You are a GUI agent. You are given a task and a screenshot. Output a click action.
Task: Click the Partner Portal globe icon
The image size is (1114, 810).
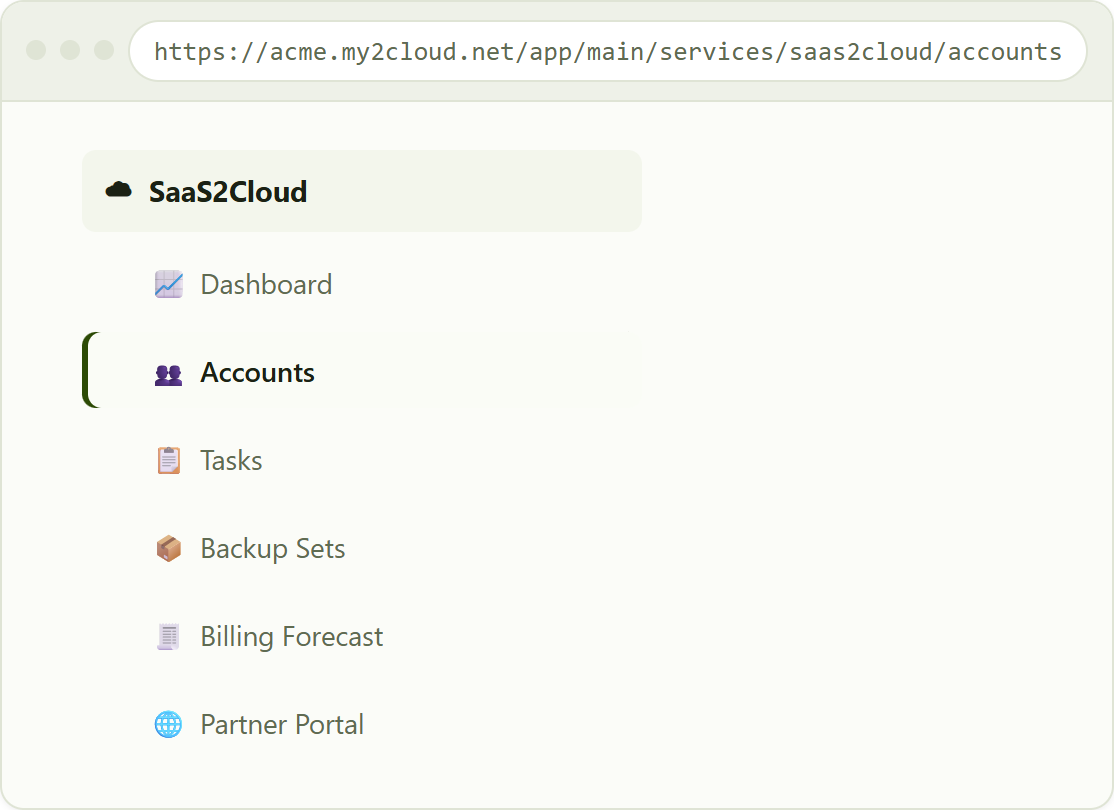pos(168,725)
